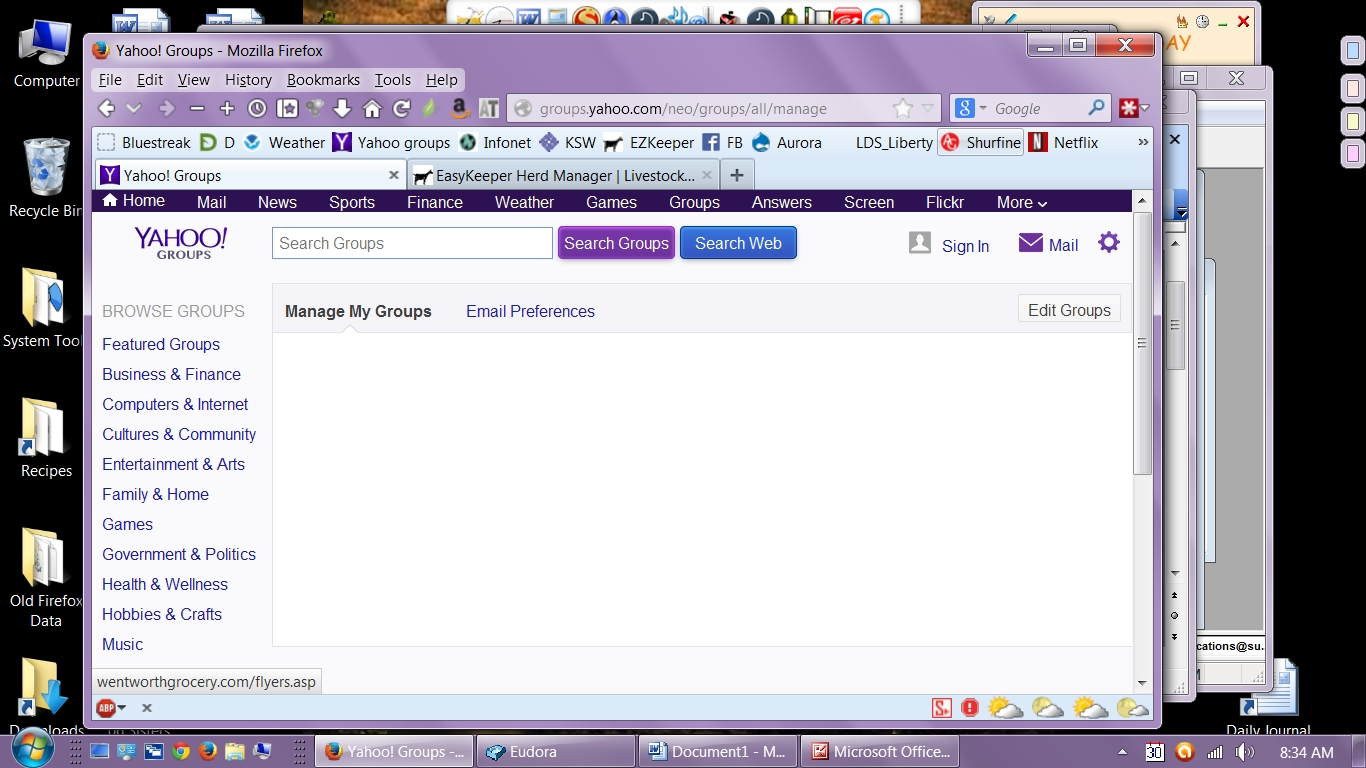Zoom in with the plus toolbar icon
This screenshot has height=768, width=1366.
(x=227, y=108)
